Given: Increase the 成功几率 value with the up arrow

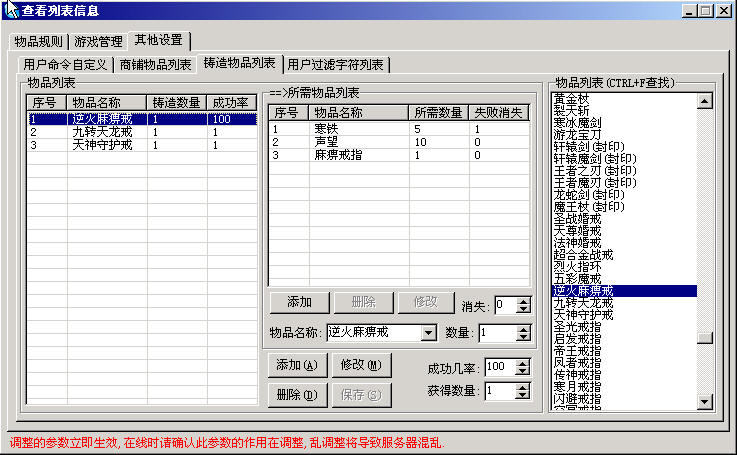Looking at the screenshot, I should click(x=524, y=362).
